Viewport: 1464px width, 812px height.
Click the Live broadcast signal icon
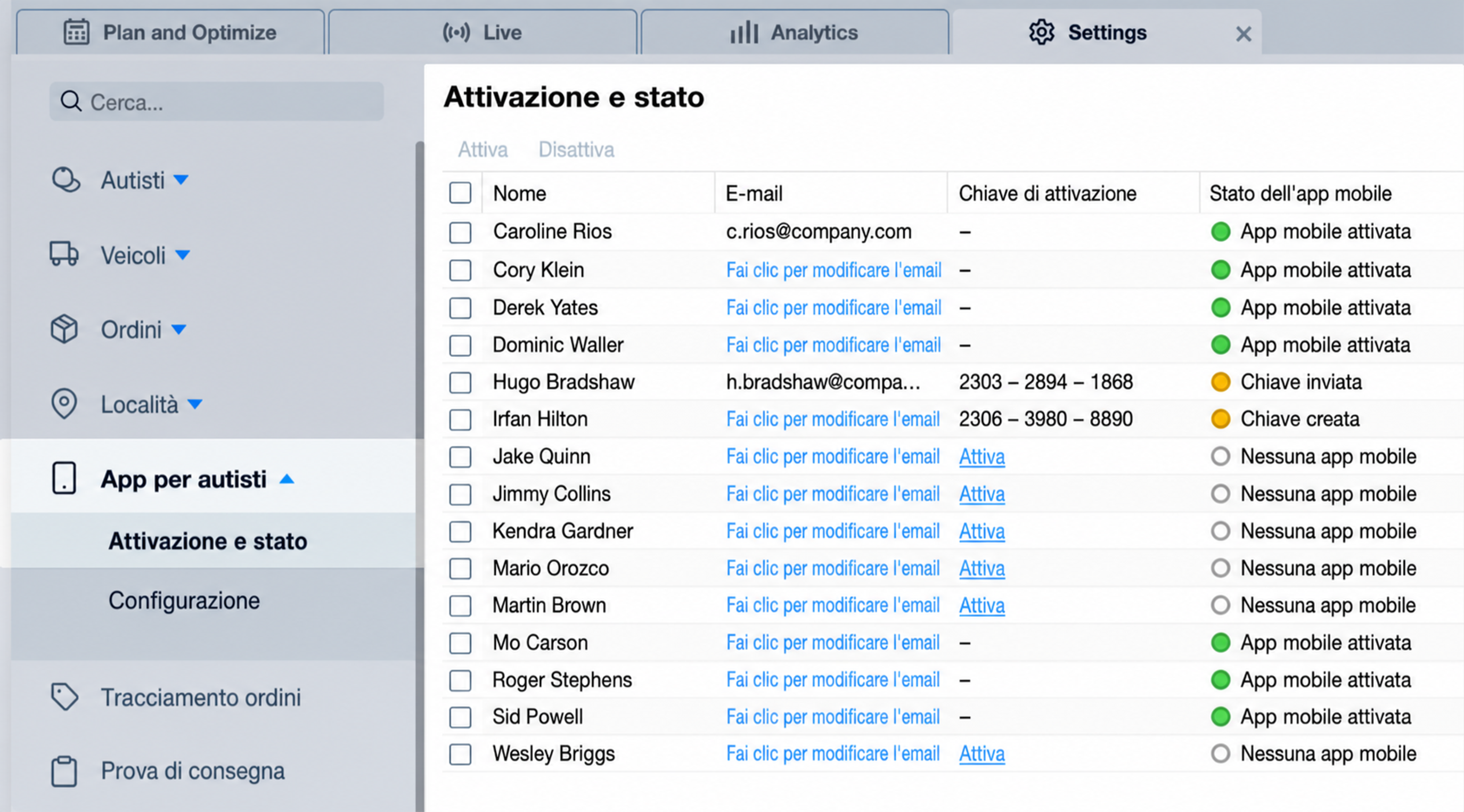456,32
